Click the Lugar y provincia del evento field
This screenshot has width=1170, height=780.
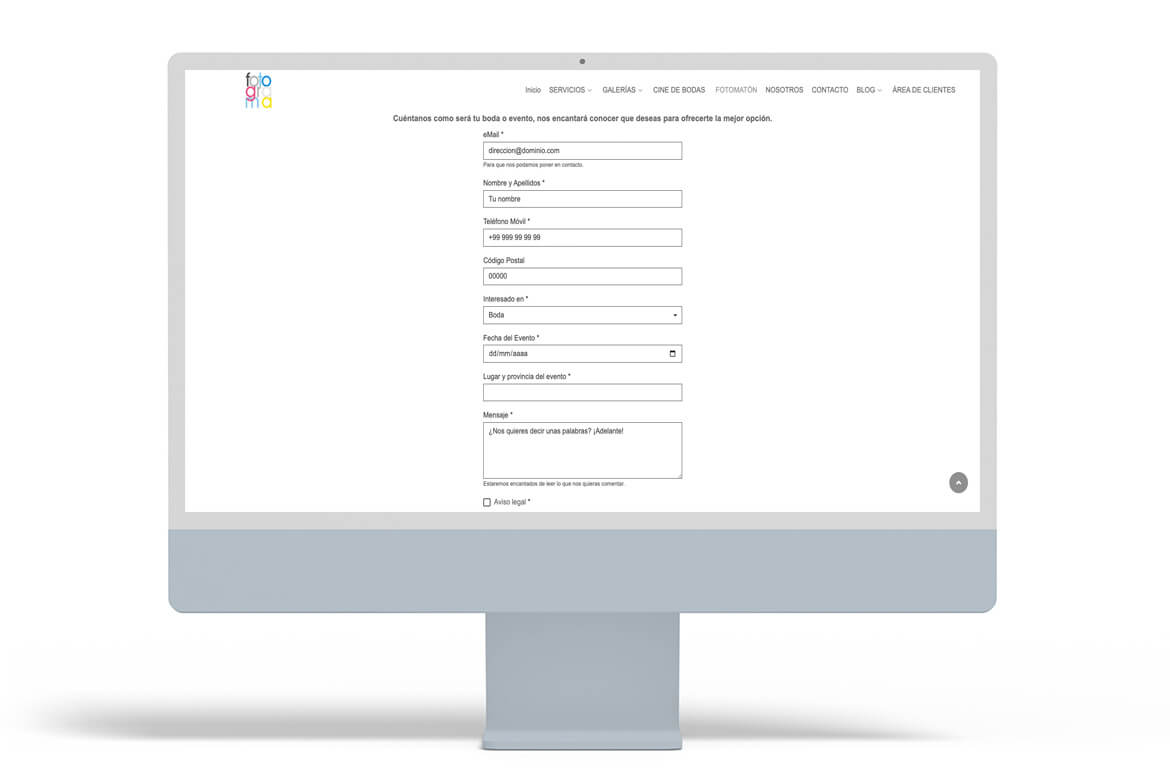[582, 393]
